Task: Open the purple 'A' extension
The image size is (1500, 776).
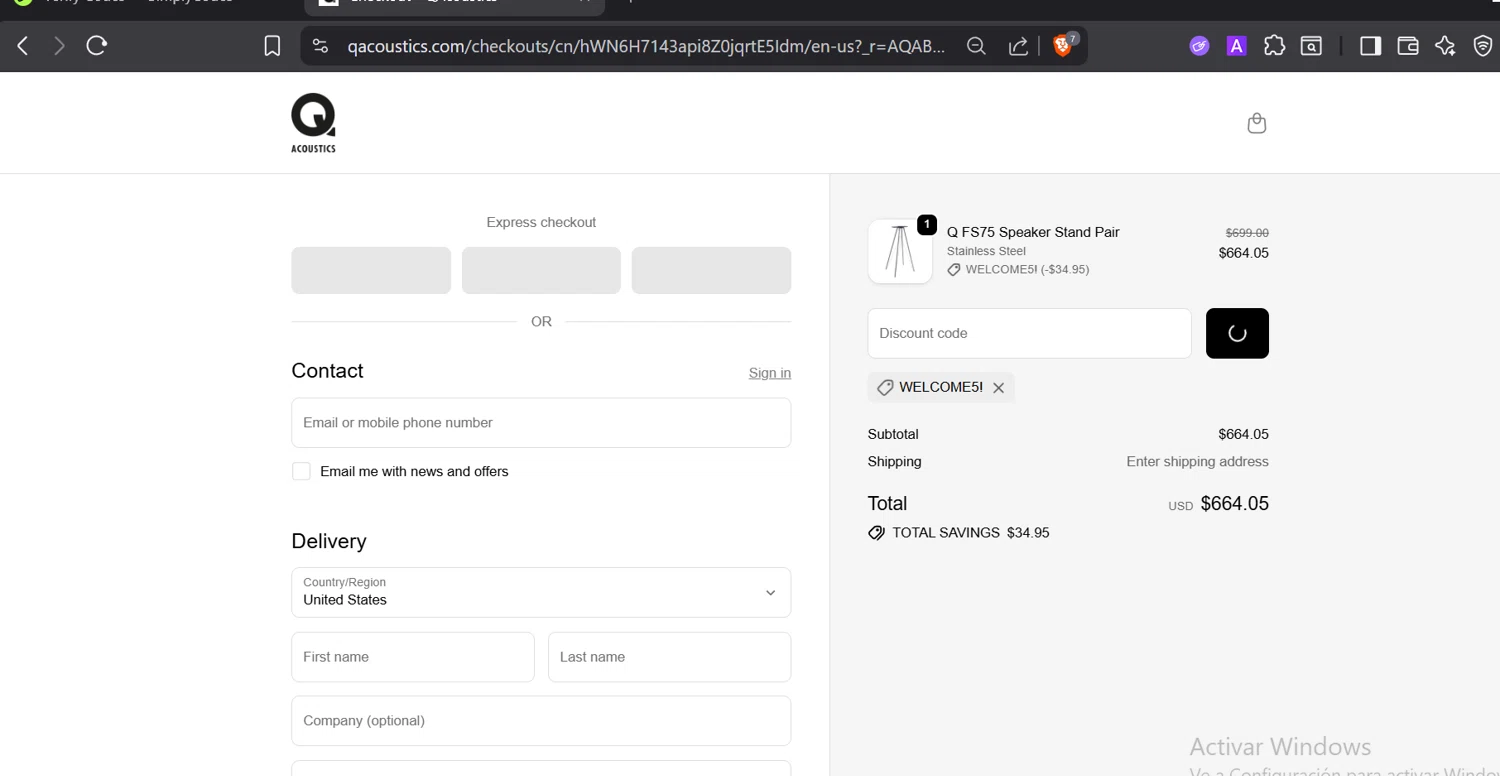Action: [1237, 46]
